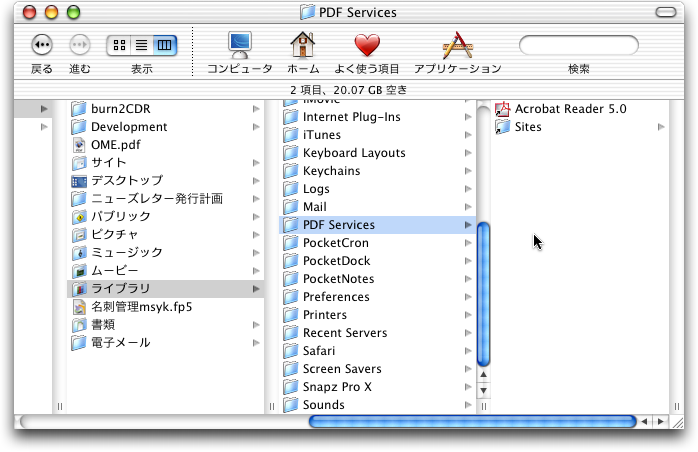The image size is (698, 452).
Task: Open the Applications (アプリケーション) toolbar icon
Action: click(x=457, y=45)
